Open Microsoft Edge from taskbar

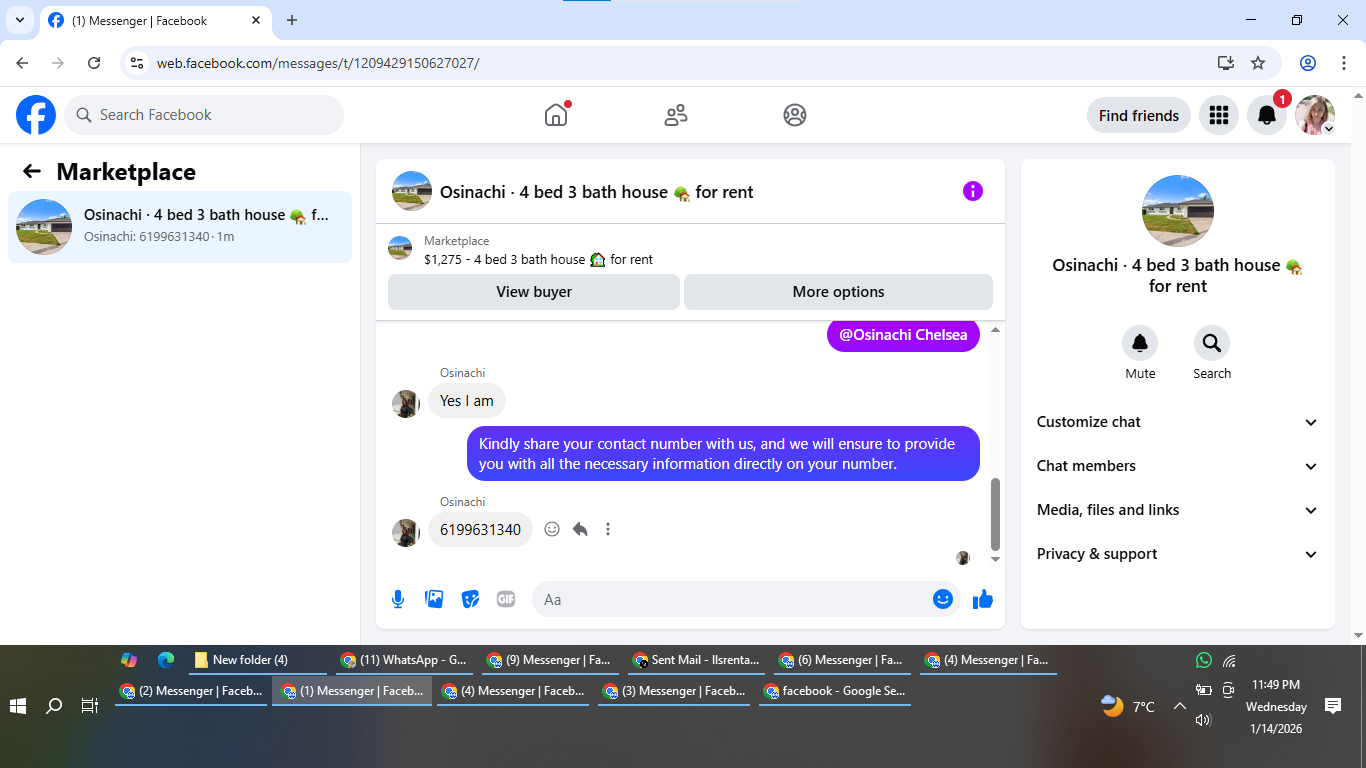click(166, 660)
